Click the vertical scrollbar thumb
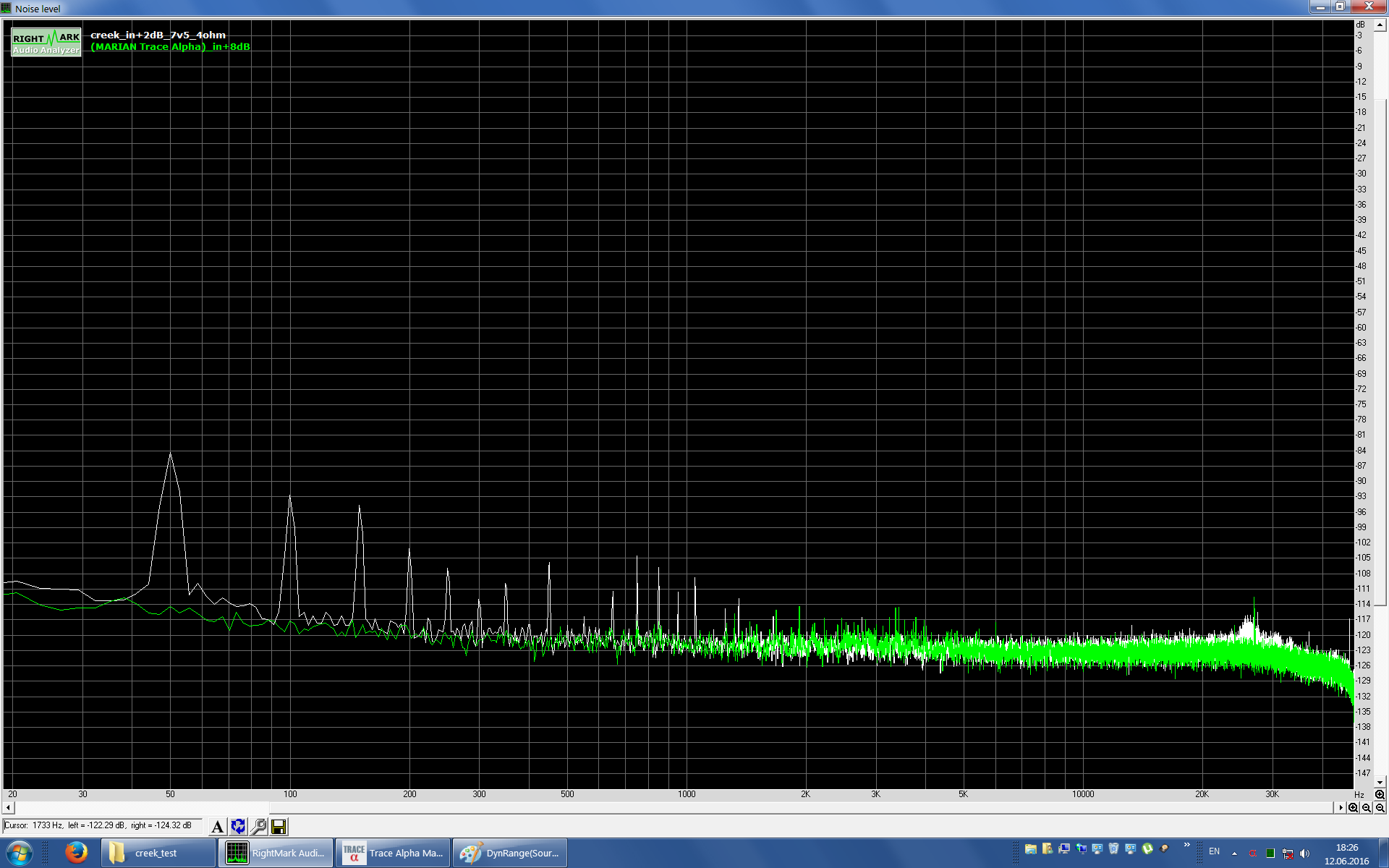 point(1380,353)
